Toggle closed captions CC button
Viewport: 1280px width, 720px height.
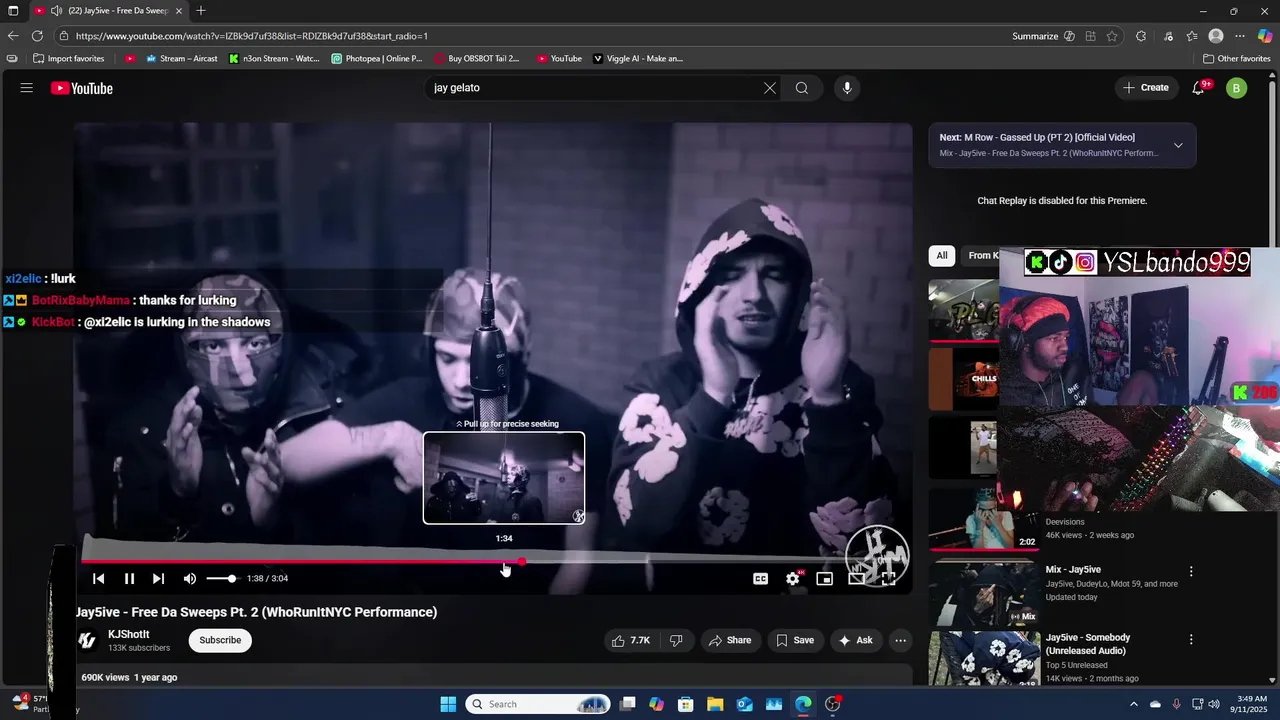coord(761,578)
